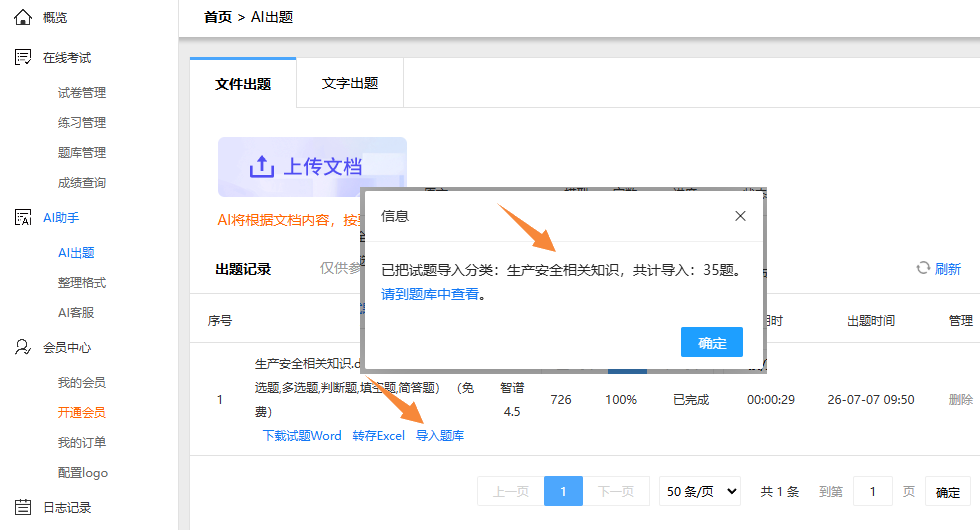Click the 出题记录 section heading
Screen dimensions: 980x530
tap(243, 269)
